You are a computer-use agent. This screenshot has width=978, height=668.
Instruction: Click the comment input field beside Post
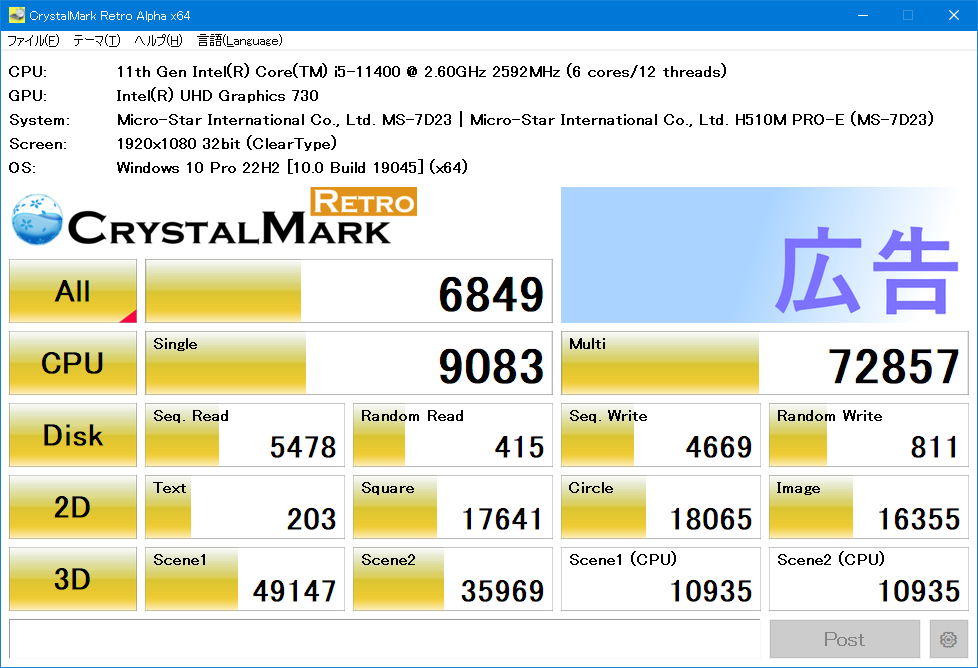click(385, 639)
